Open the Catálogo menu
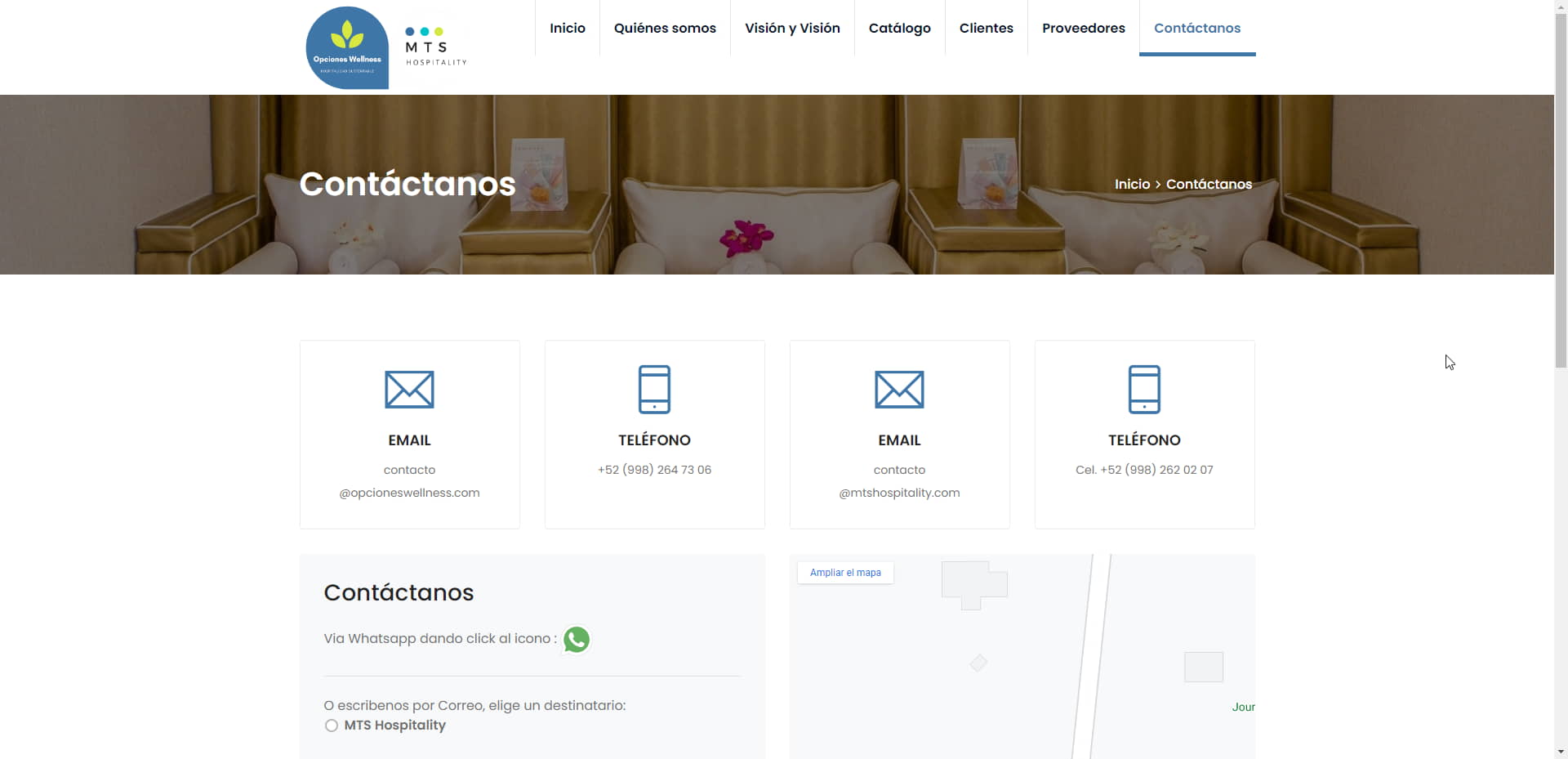Image resolution: width=1568 pixels, height=759 pixels. (x=899, y=28)
